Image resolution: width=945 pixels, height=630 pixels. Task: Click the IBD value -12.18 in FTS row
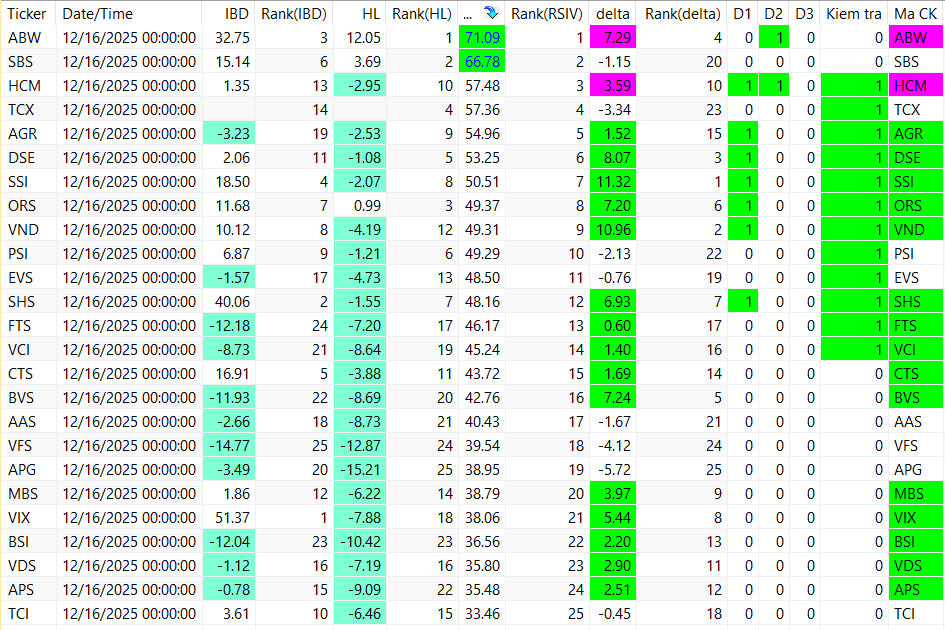(x=228, y=326)
